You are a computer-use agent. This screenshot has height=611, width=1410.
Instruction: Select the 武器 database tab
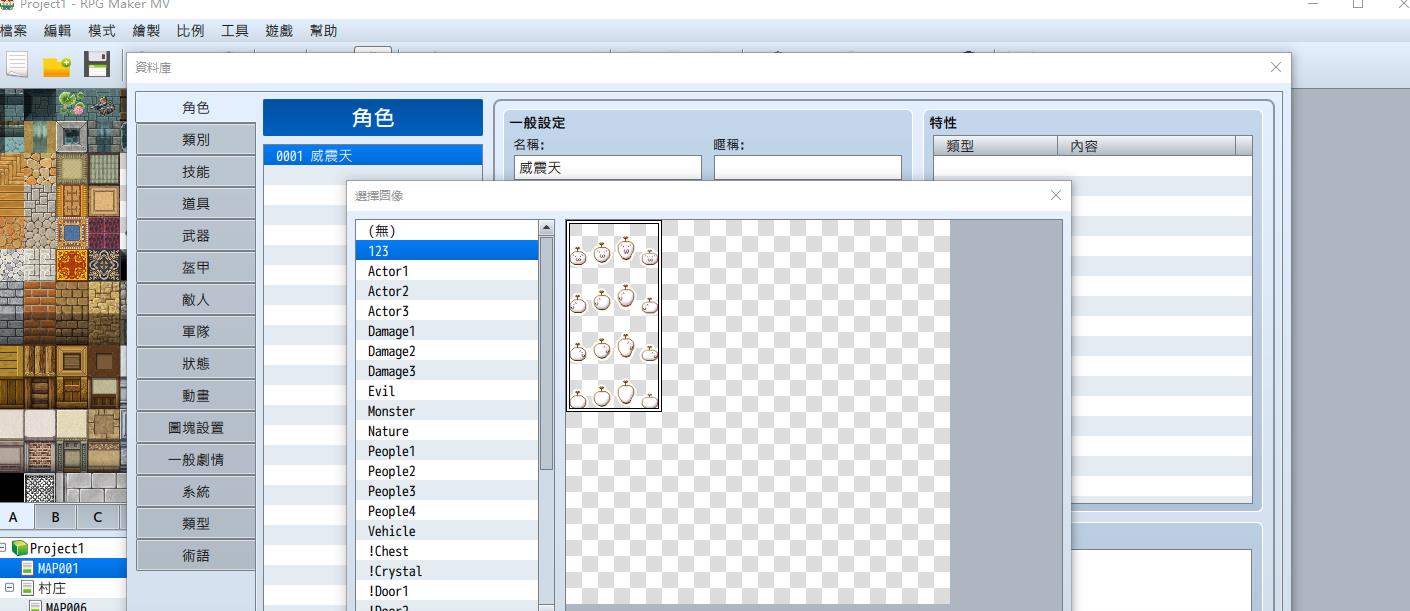[x=196, y=235]
